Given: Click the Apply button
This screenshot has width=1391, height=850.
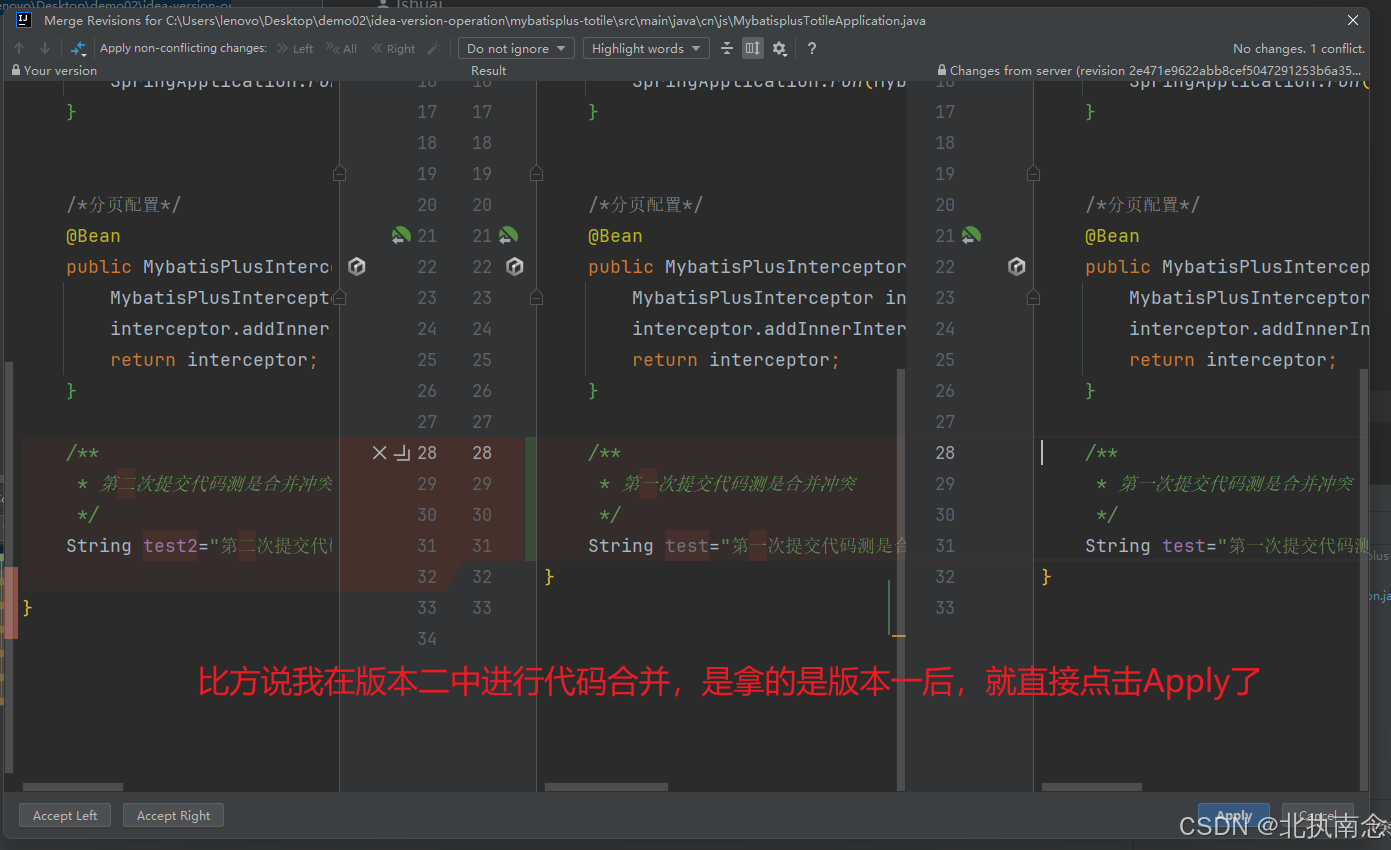Looking at the screenshot, I should (x=1234, y=816).
